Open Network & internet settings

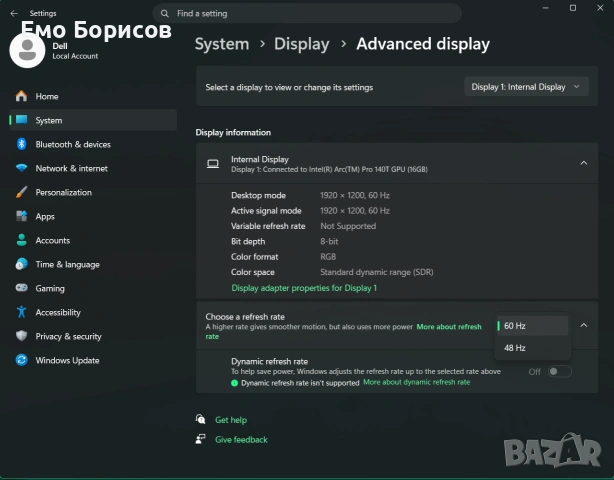pos(71,168)
